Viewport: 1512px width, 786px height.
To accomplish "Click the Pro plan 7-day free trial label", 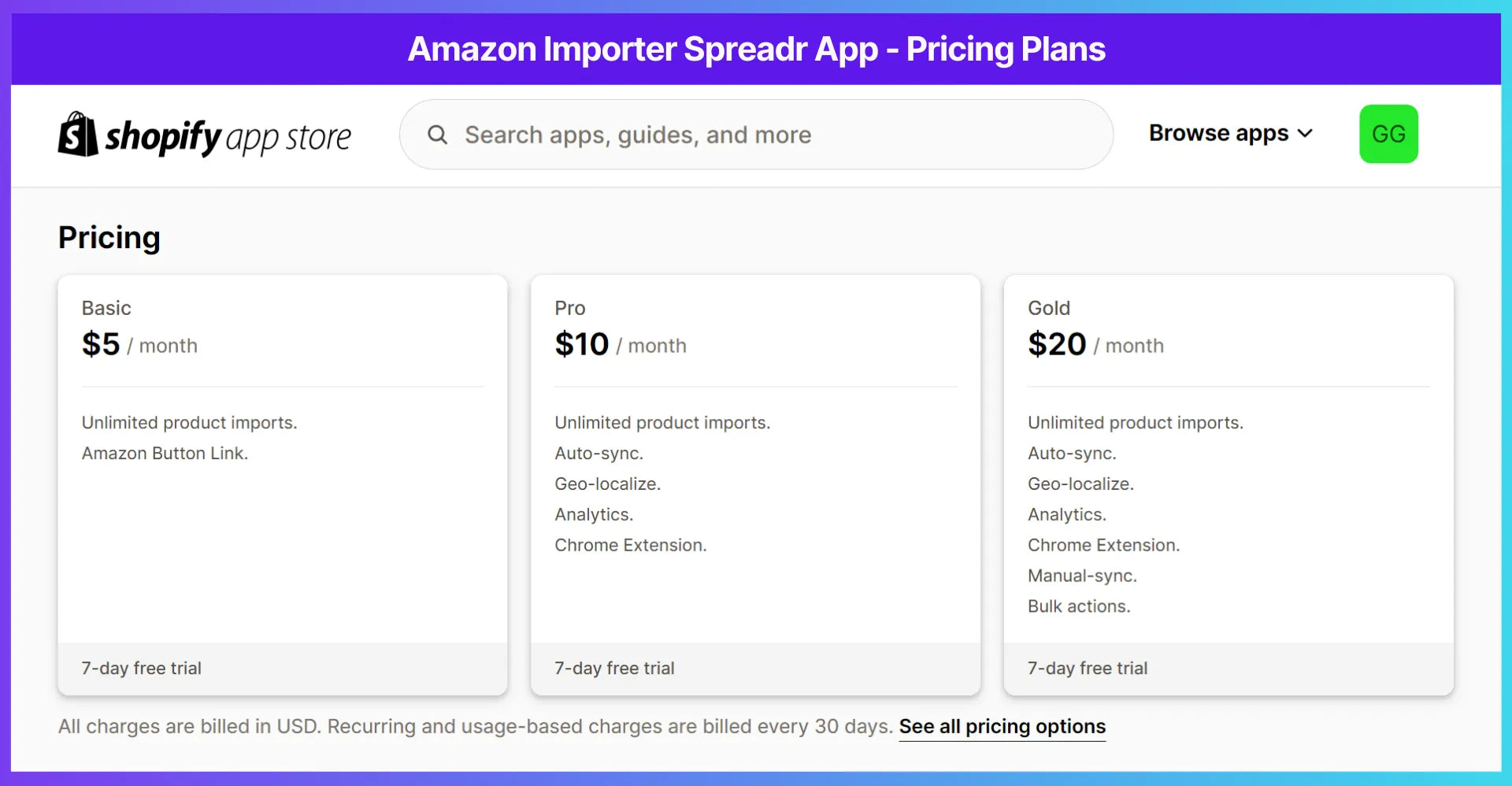I will [614, 668].
